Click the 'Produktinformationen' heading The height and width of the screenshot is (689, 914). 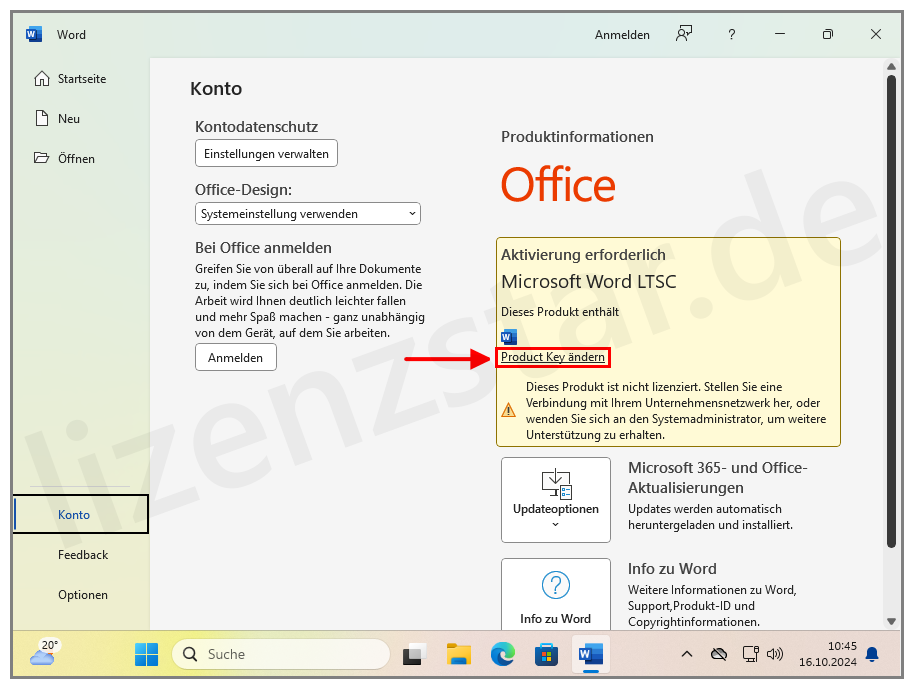point(577,137)
